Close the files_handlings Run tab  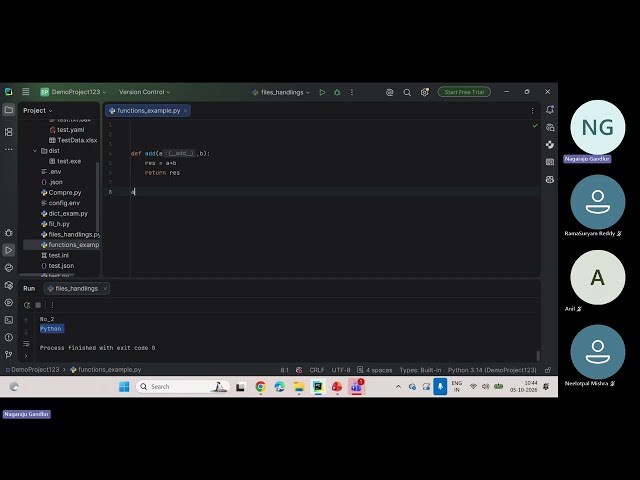point(105,289)
